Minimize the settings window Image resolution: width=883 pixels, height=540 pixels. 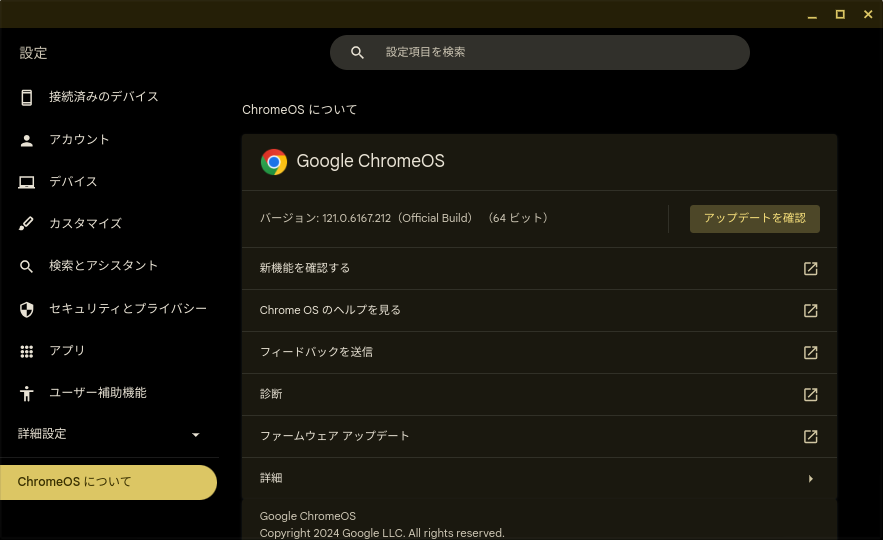(x=812, y=15)
